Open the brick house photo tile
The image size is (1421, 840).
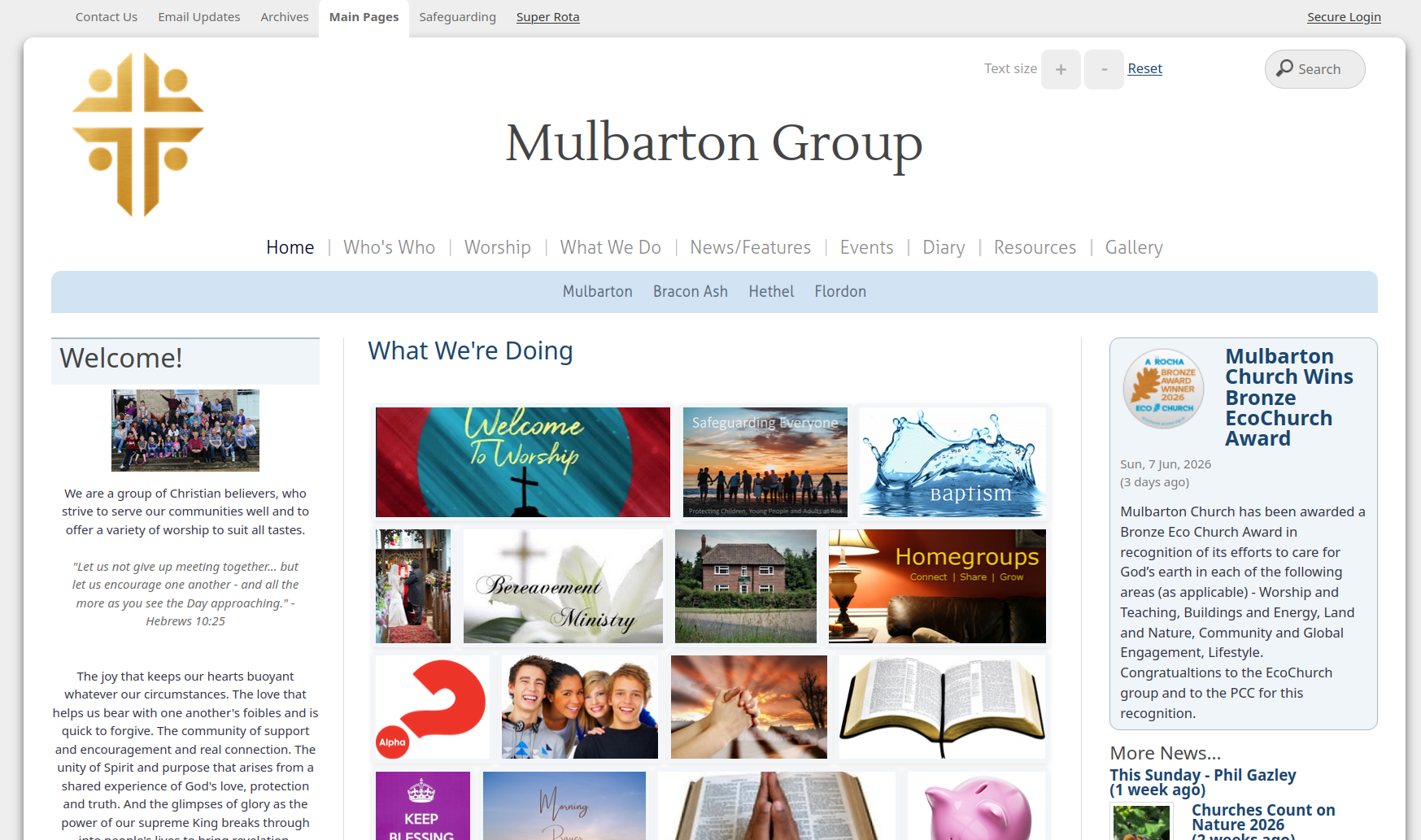[746, 586]
